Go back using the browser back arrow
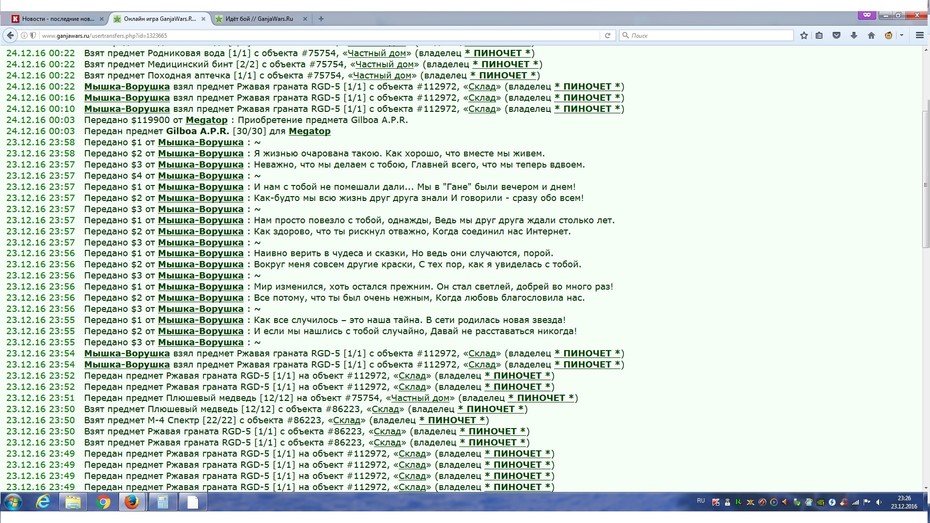 (x=10, y=36)
